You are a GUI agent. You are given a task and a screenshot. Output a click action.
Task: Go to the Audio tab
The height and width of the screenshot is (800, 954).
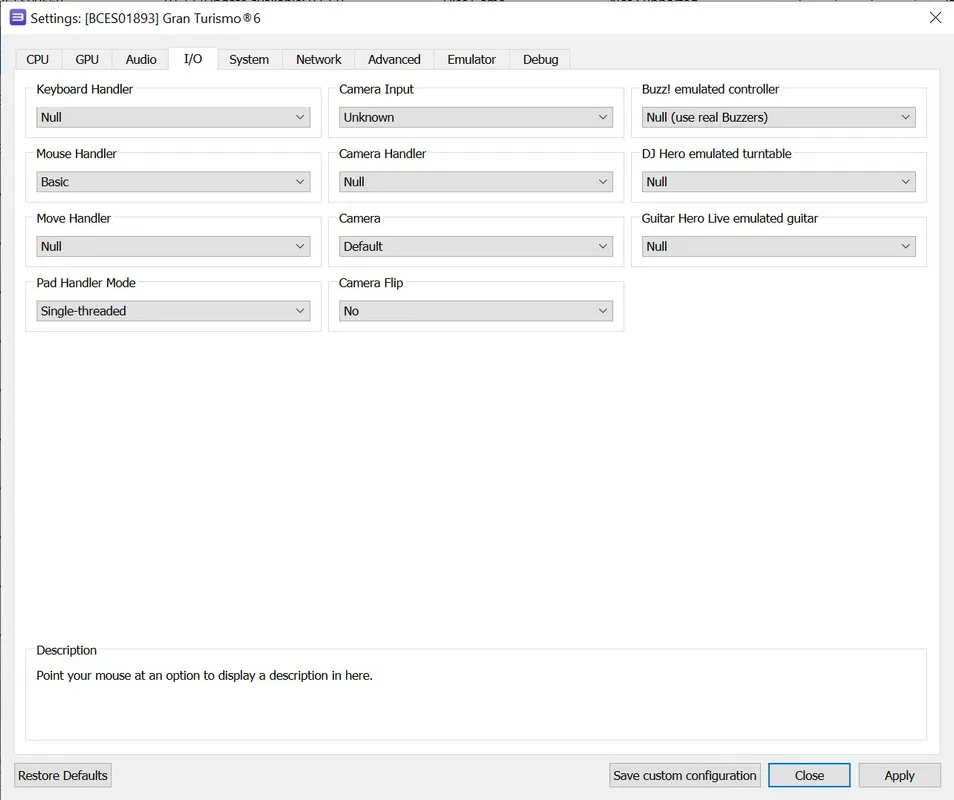point(141,60)
